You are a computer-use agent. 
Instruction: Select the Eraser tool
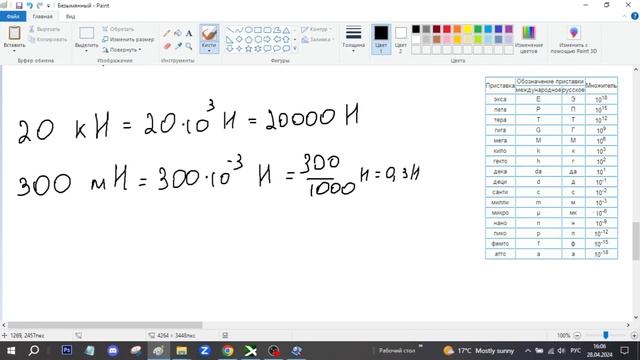pos(167,46)
